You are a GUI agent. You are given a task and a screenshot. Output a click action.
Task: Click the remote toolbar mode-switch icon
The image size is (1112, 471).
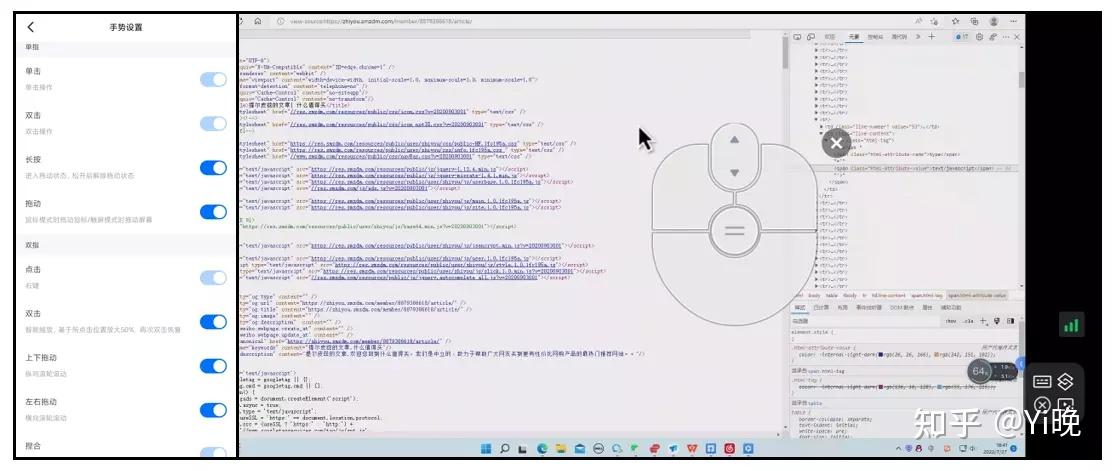1066,382
